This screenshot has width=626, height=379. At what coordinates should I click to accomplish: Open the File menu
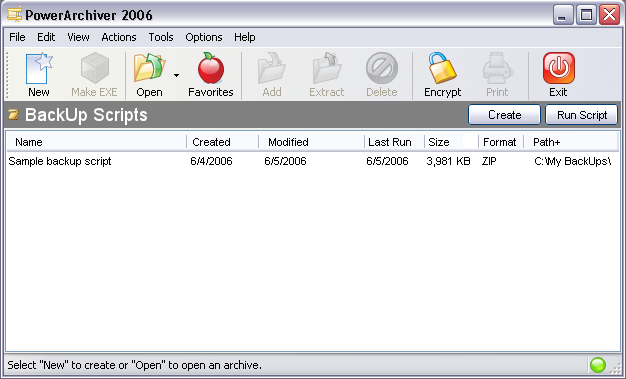pyautogui.click(x=17, y=37)
